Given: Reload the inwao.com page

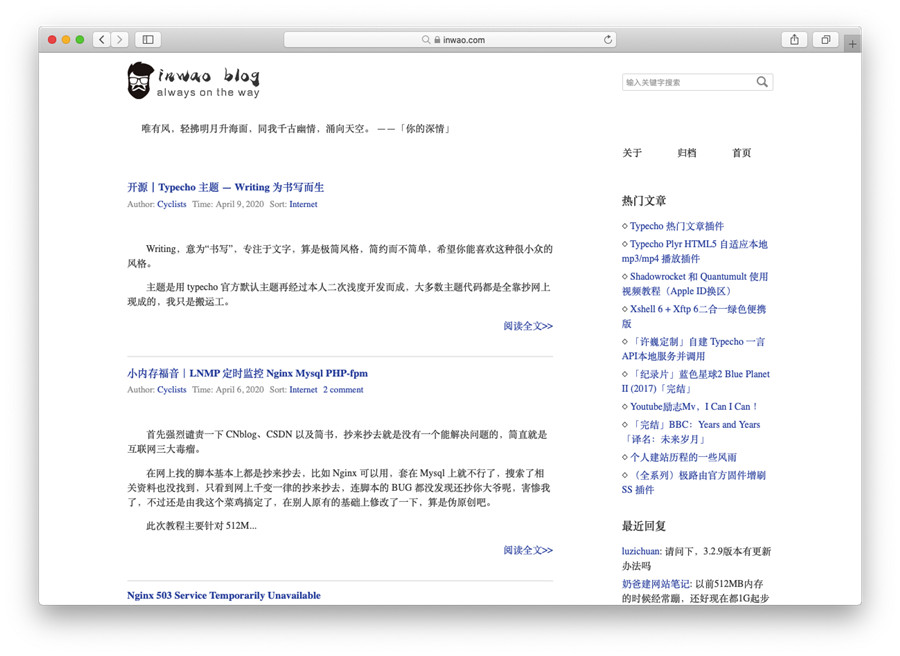Looking at the screenshot, I should click(608, 40).
